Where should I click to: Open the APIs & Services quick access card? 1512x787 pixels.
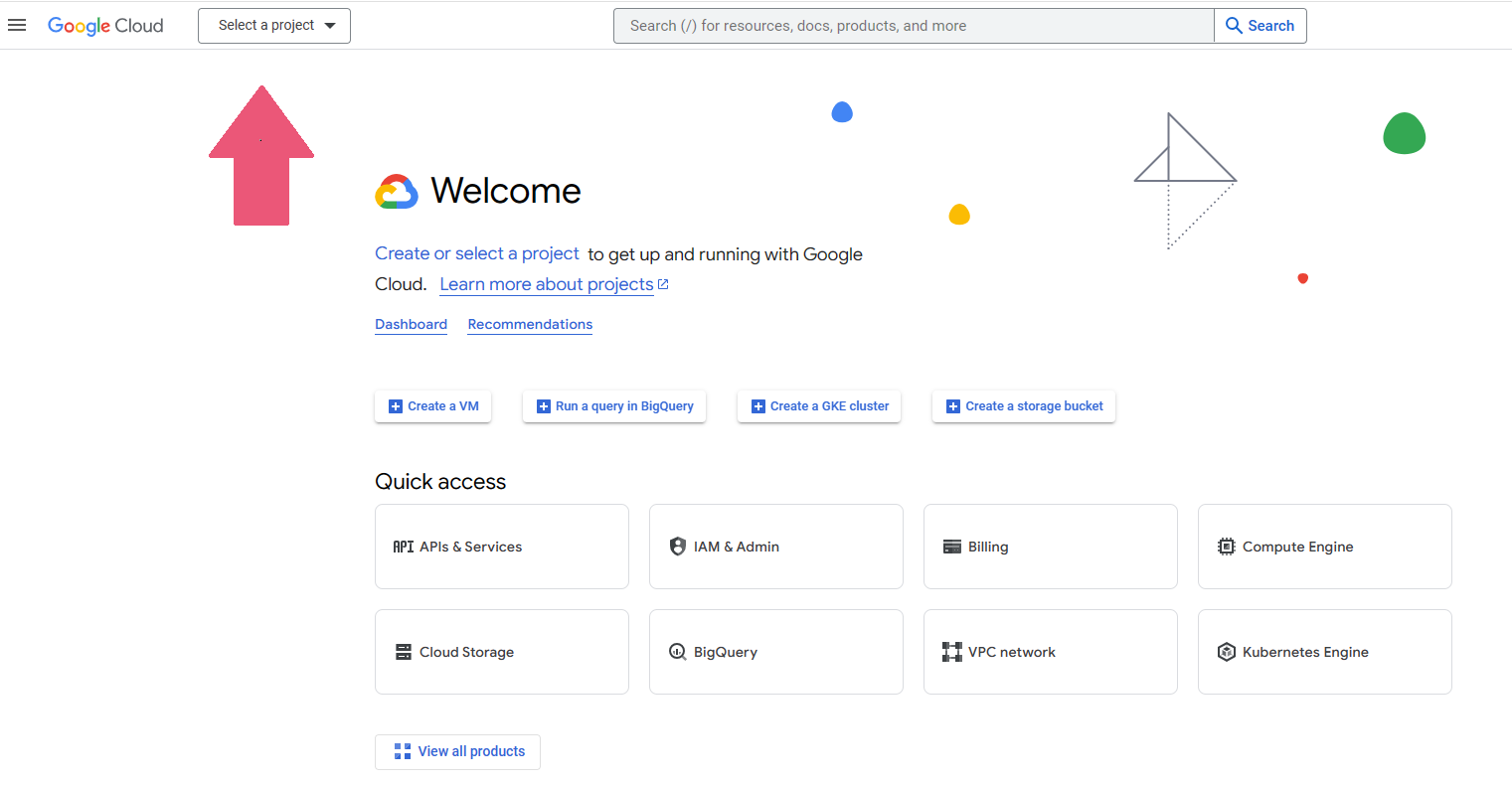coord(502,547)
